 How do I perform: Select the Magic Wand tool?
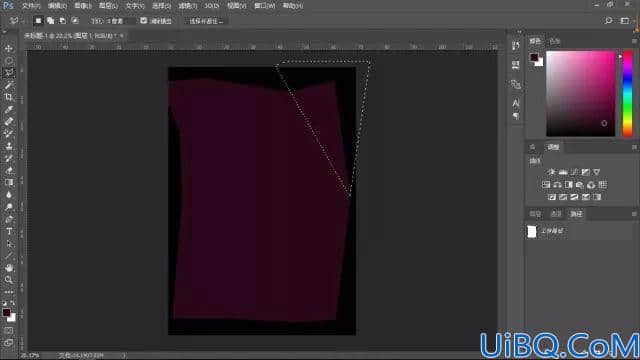(9, 85)
